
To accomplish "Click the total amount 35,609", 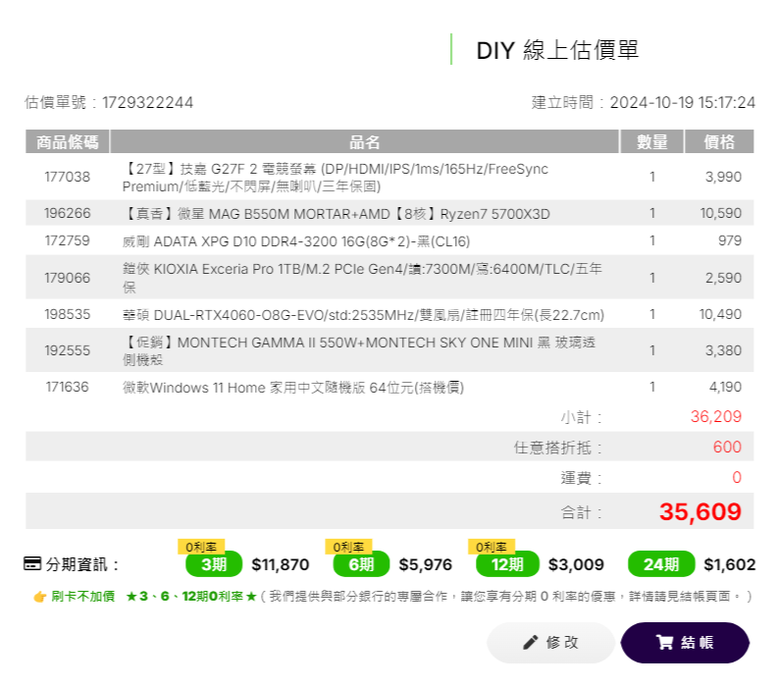I will click(700, 511).
